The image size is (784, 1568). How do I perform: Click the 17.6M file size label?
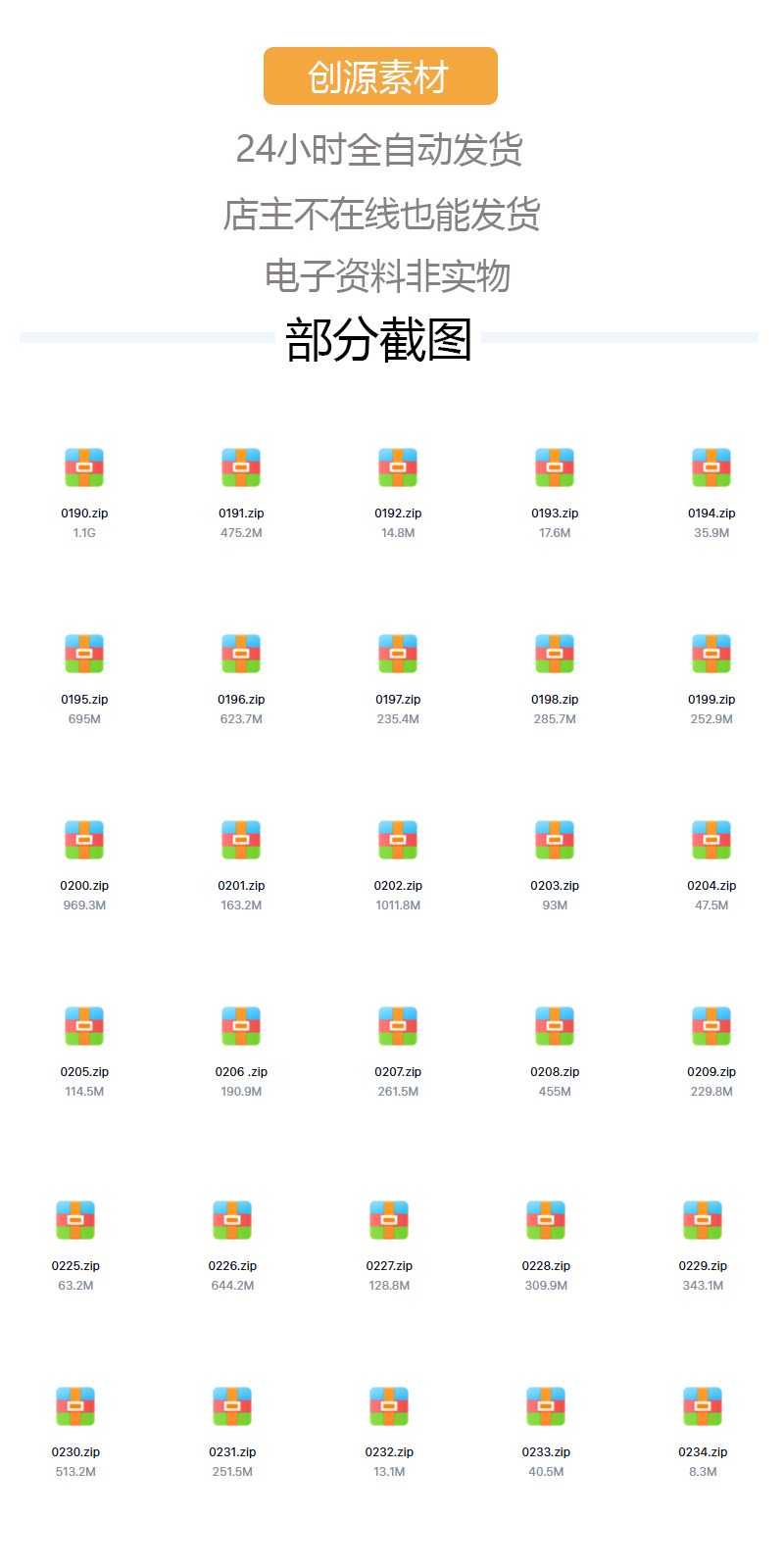pos(555,533)
